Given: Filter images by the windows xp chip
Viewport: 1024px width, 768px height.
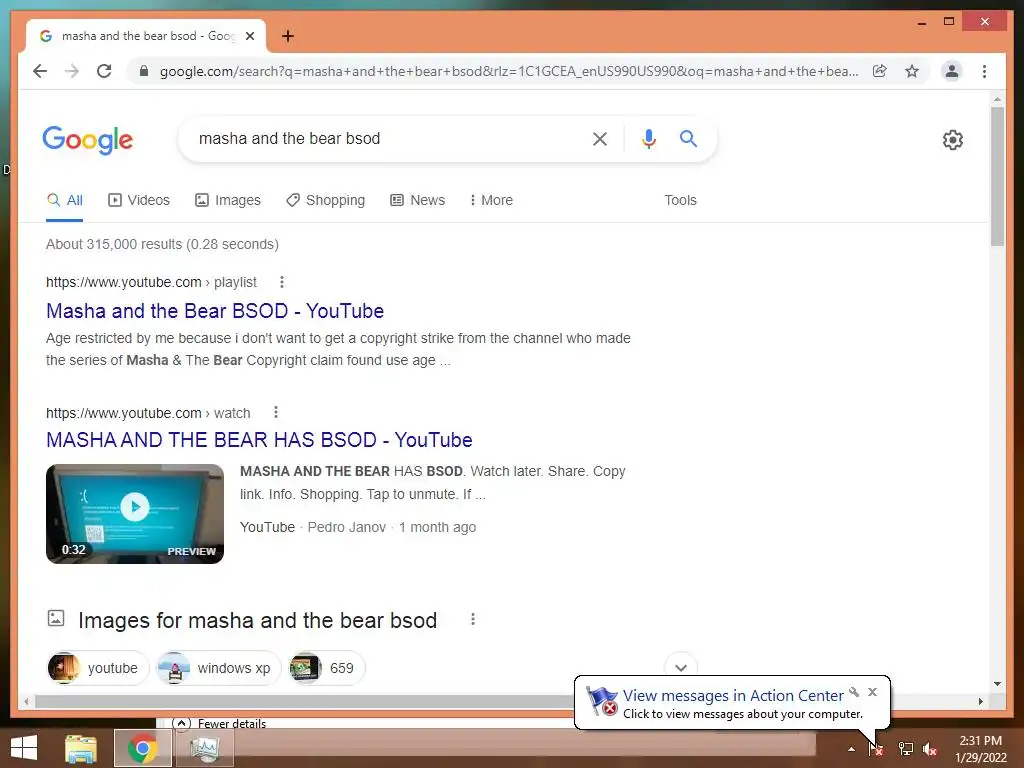Looking at the screenshot, I should tap(219, 668).
